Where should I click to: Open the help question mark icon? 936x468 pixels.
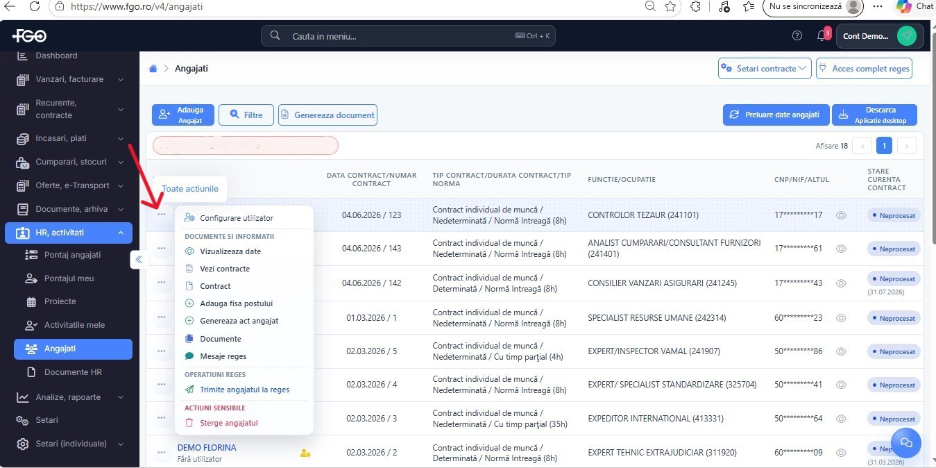coord(797,36)
